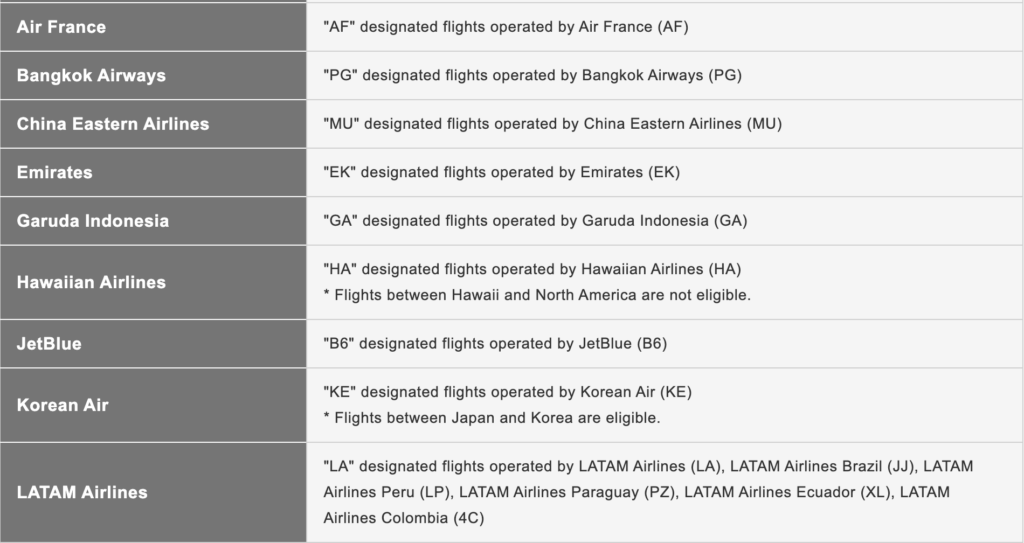Click the "MU" designated flights description

click(552, 124)
